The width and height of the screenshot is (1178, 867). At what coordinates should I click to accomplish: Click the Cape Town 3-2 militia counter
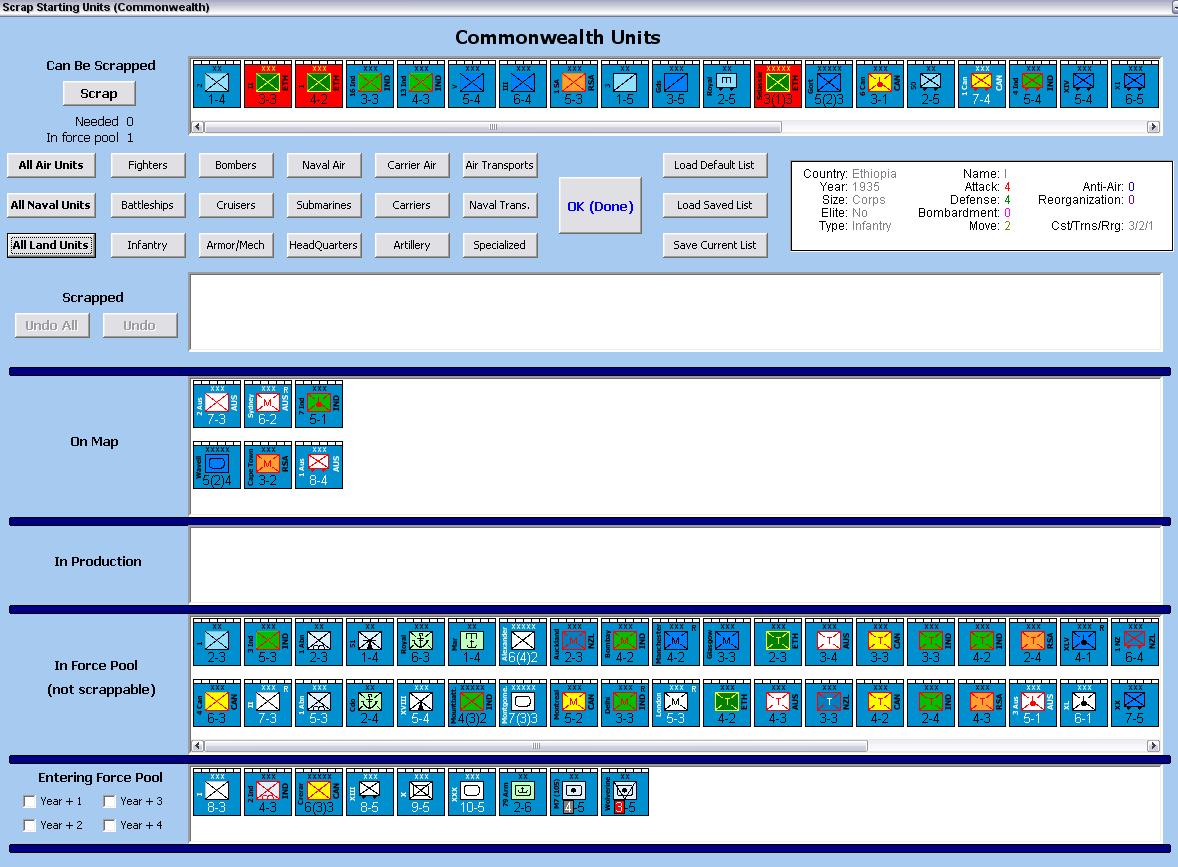tap(268, 465)
